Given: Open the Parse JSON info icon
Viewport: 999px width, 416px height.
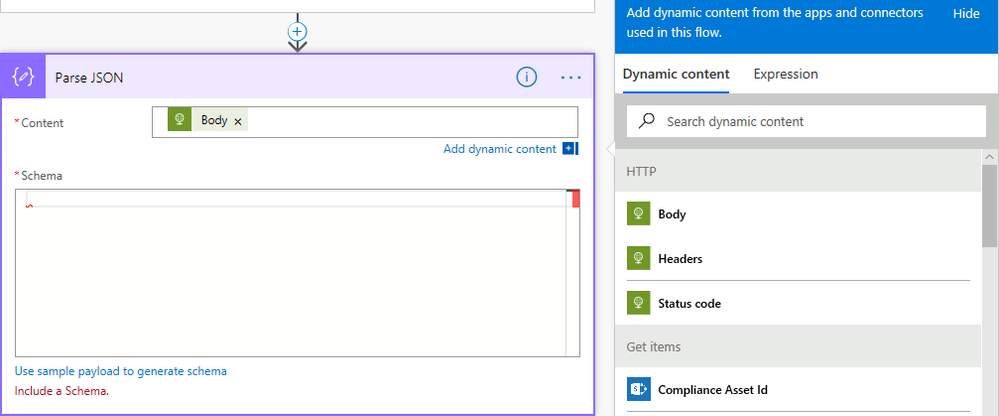Looking at the screenshot, I should tap(527, 77).
